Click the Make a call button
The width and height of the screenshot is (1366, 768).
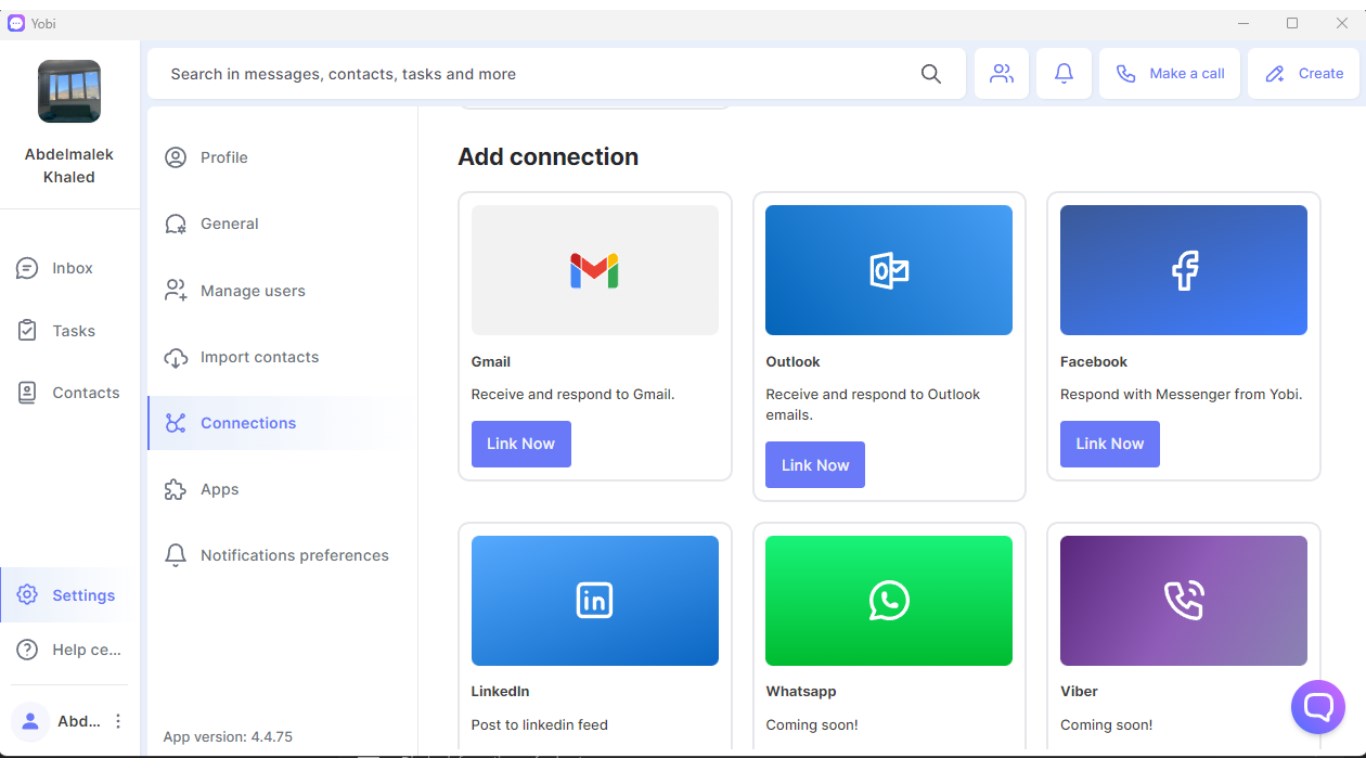[x=1170, y=73]
